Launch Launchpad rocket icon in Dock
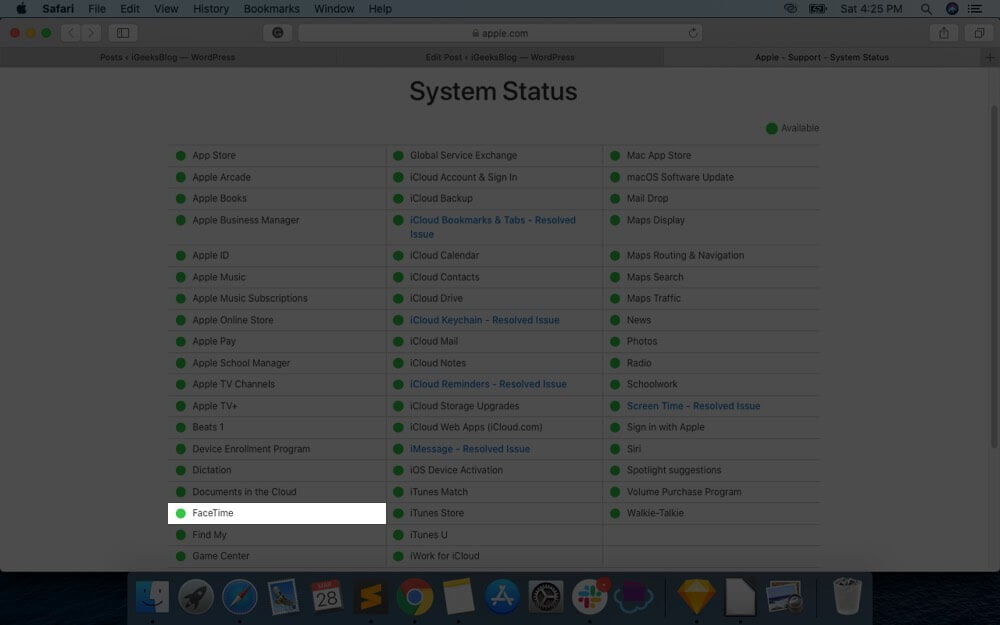Image resolution: width=1000 pixels, height=625 pixels. click(x=196, y=597)
